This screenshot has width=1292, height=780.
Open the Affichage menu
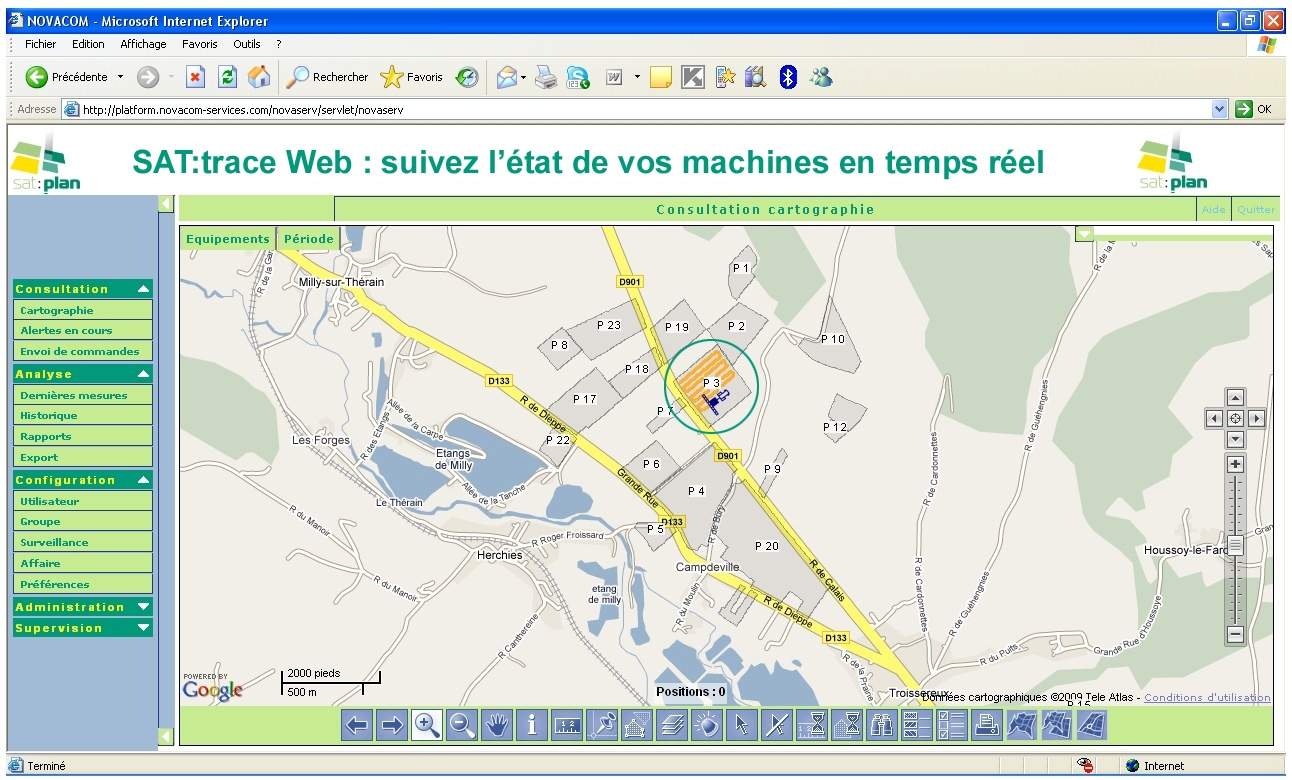(x=143, y=44)
